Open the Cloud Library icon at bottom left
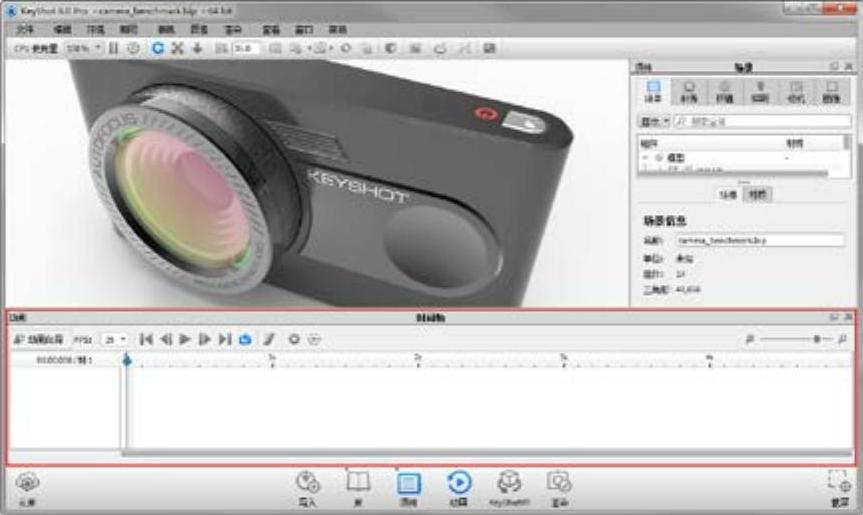 click(26, 487)
